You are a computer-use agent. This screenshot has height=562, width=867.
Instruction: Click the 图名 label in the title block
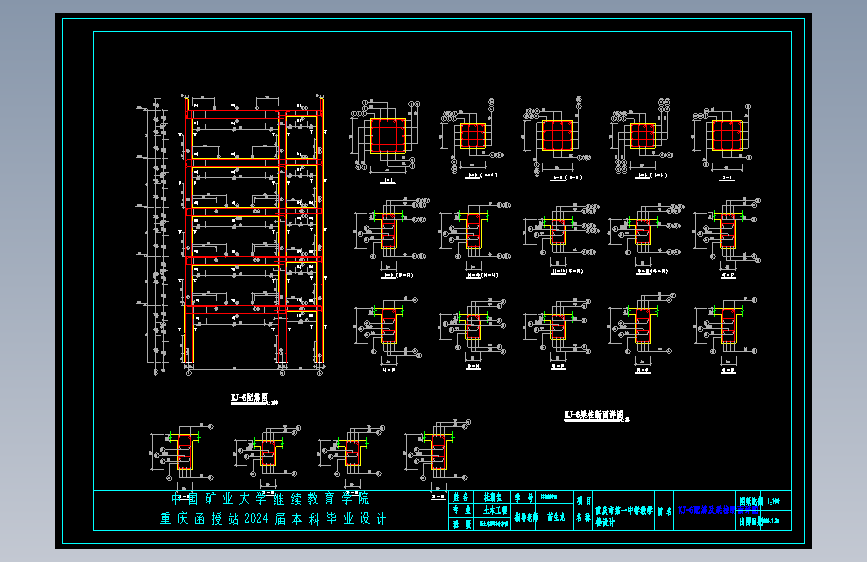pyautogui.click(x=664, y=511)
